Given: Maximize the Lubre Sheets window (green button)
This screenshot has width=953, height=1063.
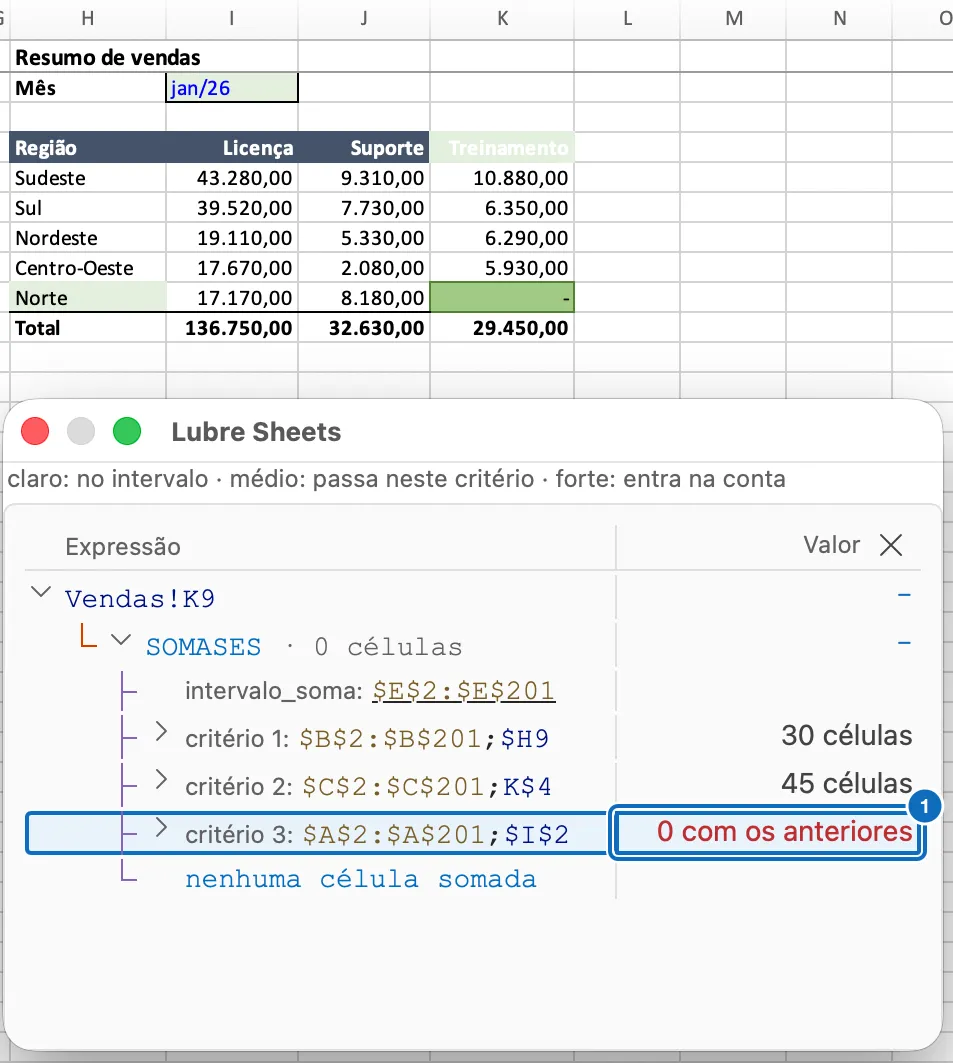Looking at the screenshot, I should click(127, 431).
